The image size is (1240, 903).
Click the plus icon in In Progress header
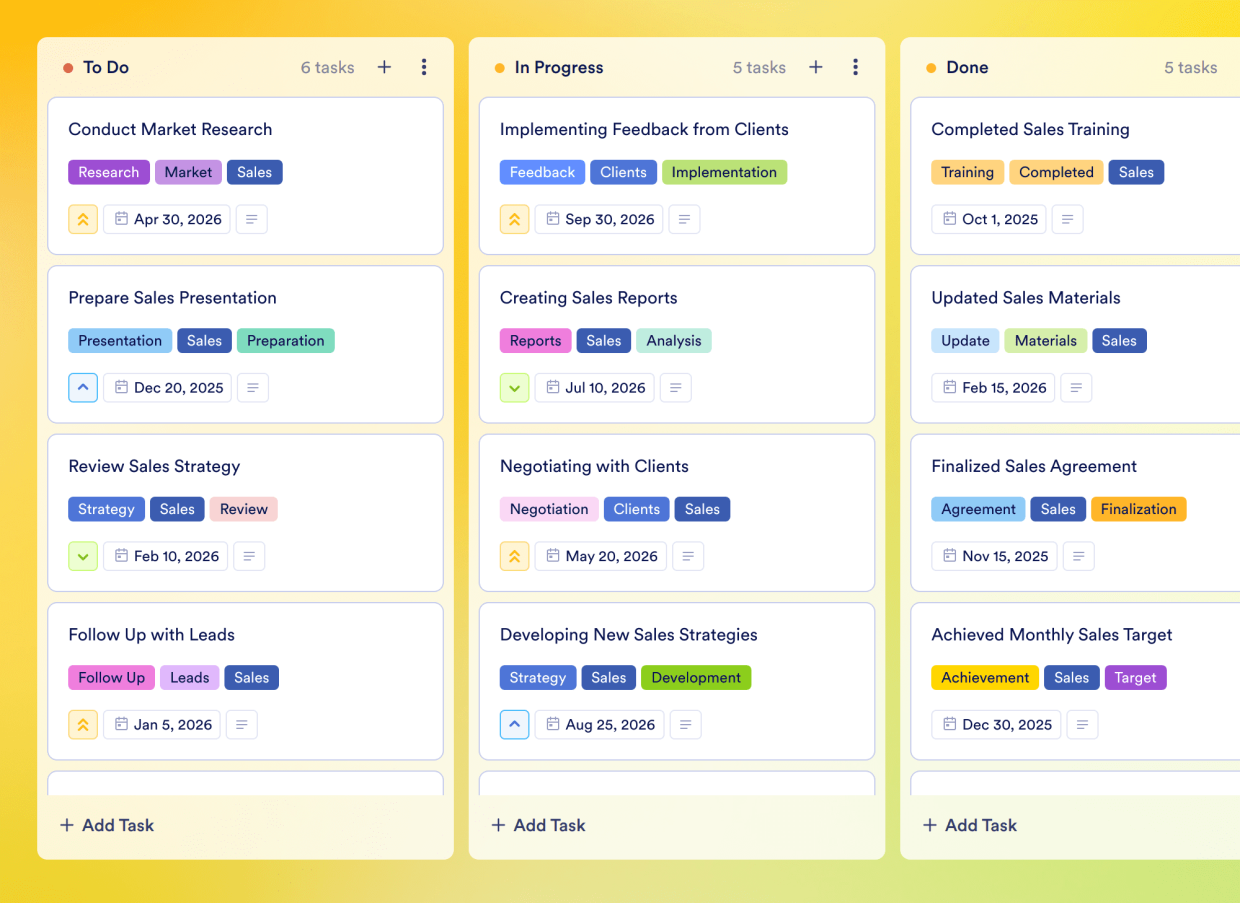click(815, 67)
